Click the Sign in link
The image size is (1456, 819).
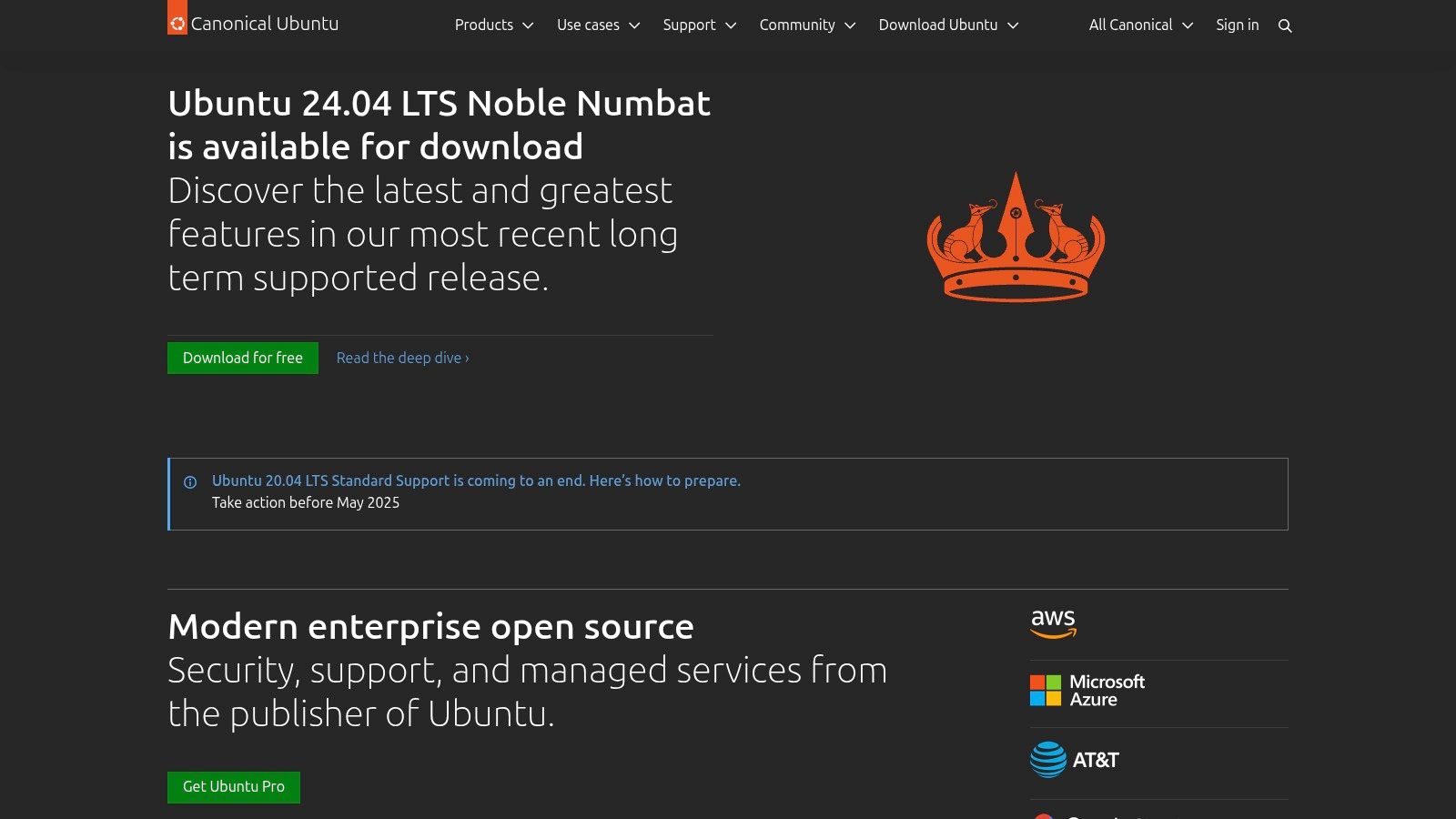pyautogui.click(x=1238, y=25)
